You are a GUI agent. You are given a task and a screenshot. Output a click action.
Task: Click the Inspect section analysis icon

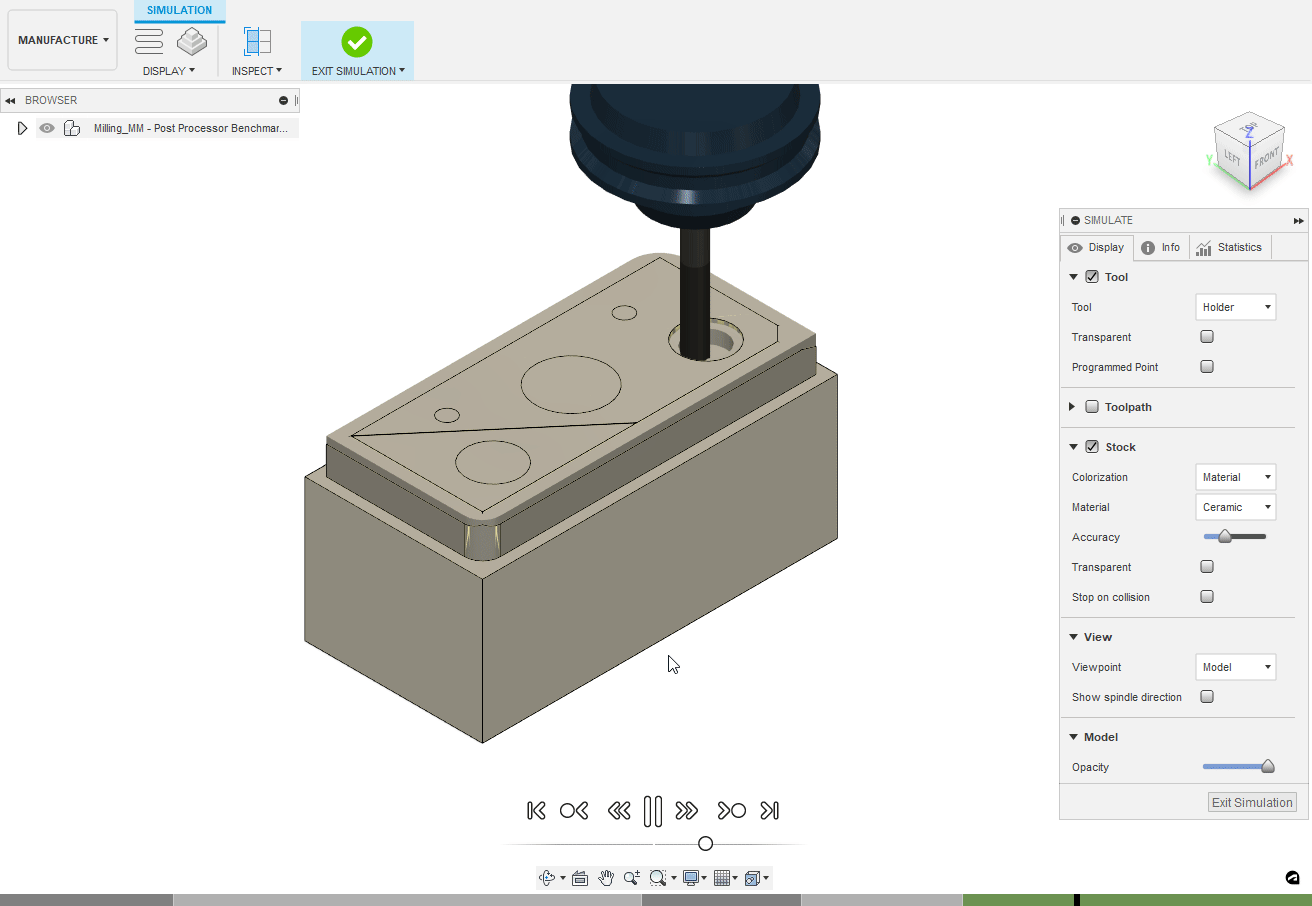point(257,41)
